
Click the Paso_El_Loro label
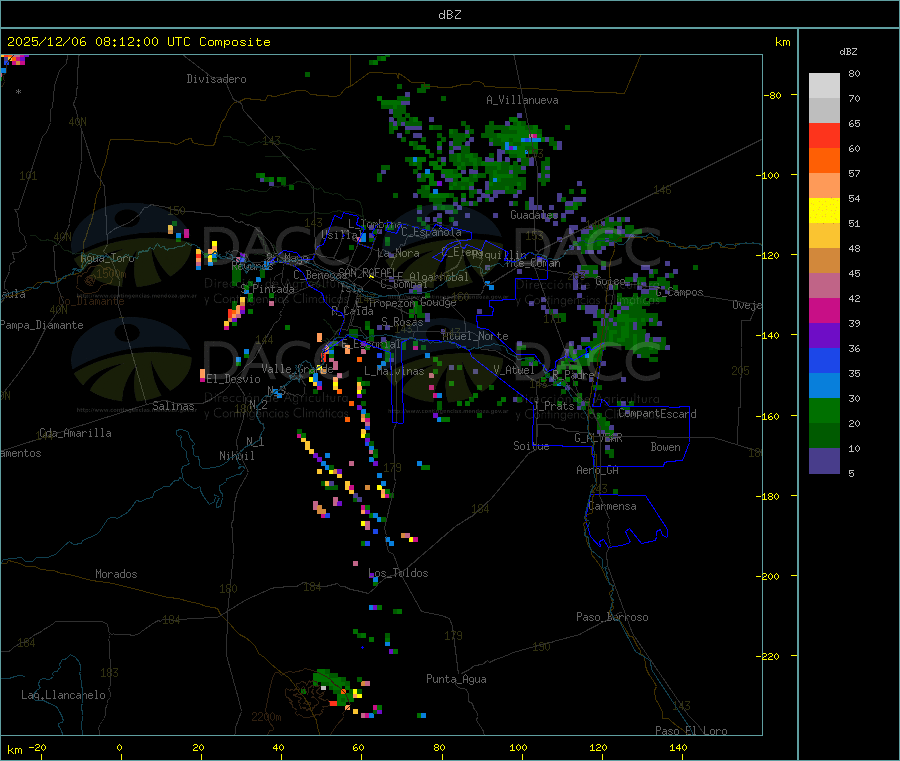point(691,731)
